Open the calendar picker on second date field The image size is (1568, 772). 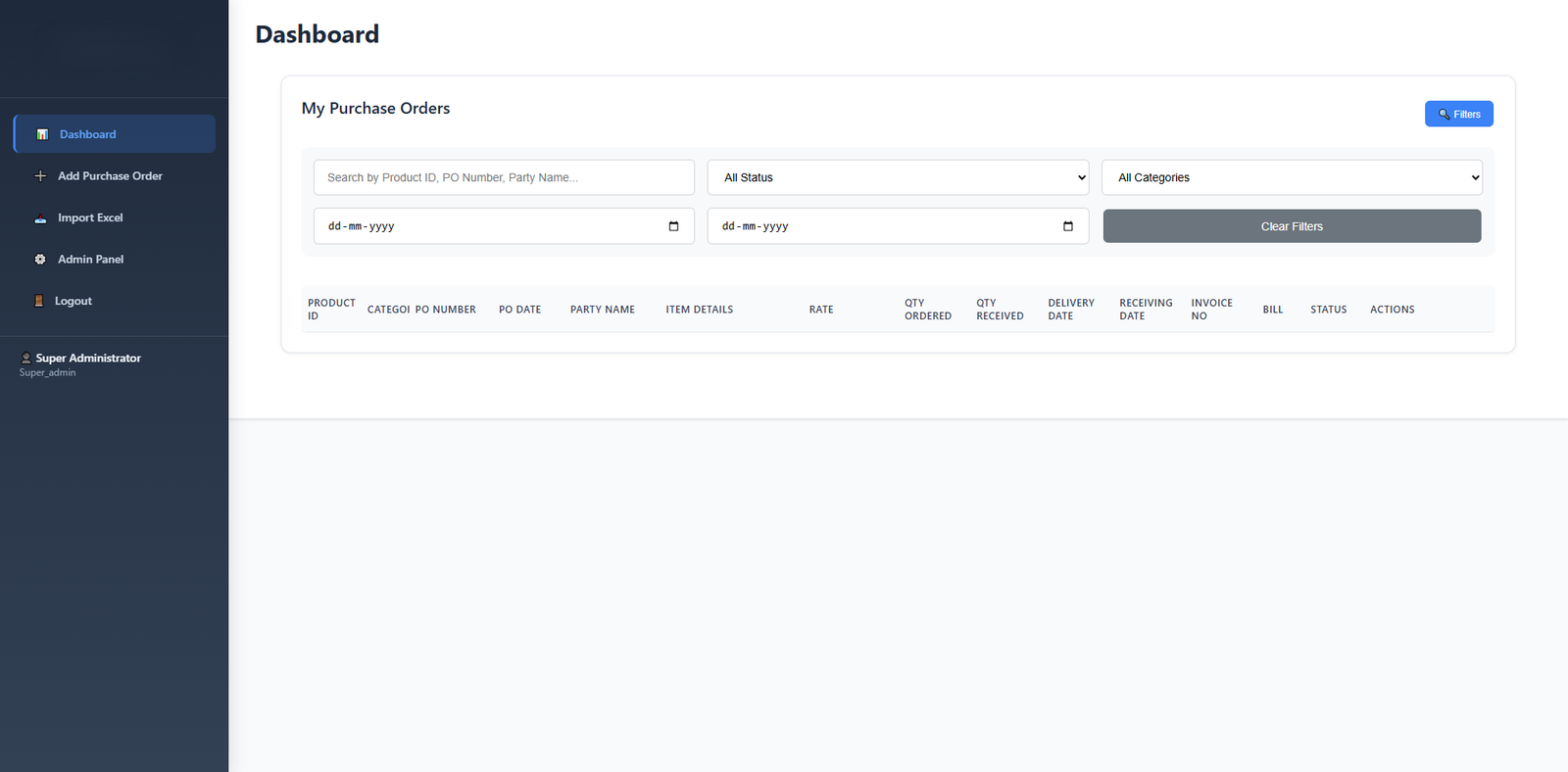(1067, 226)
